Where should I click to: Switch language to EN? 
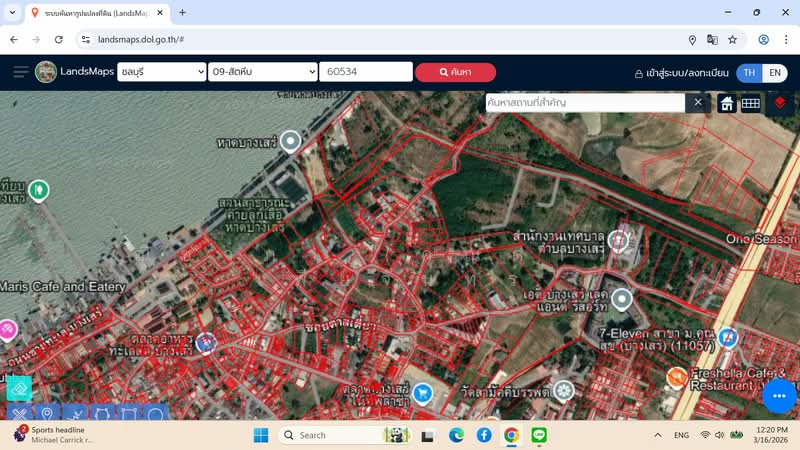click(x=774, y=73)
